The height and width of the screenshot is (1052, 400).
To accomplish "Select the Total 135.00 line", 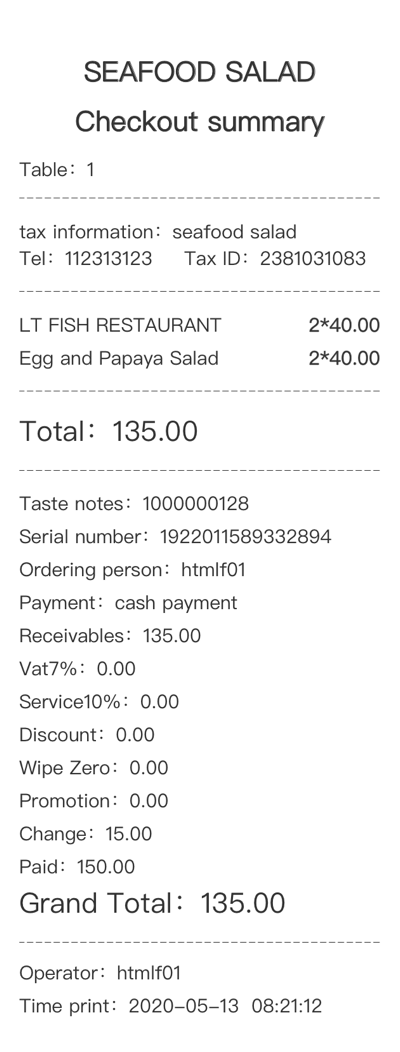I will coord(108,431).
